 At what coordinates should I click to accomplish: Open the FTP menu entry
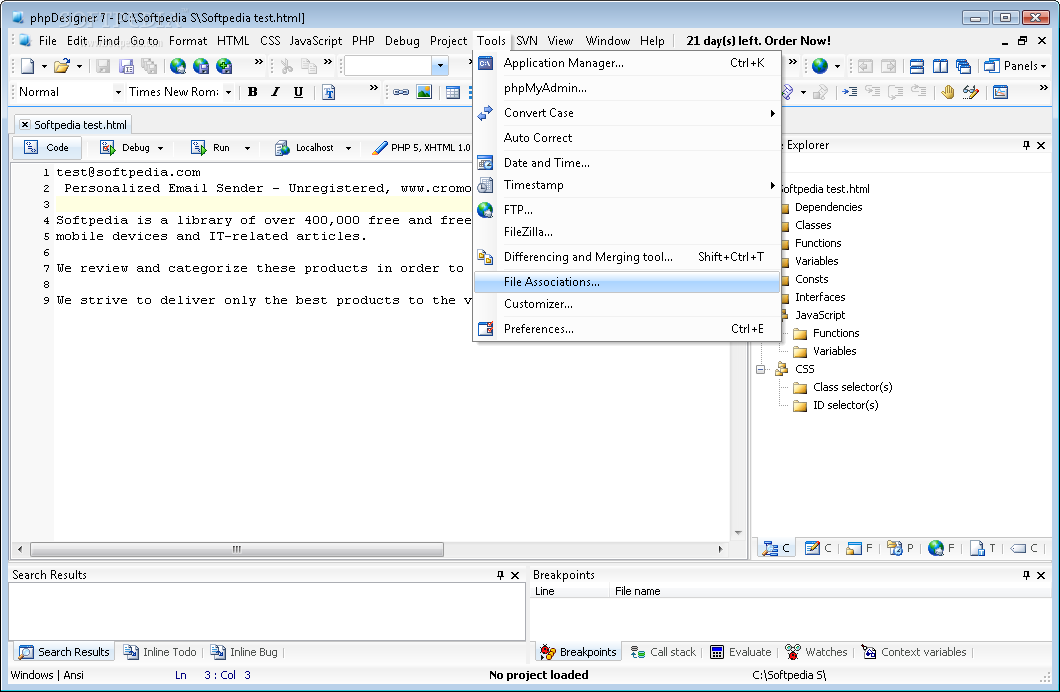click(x=627, y=209)
